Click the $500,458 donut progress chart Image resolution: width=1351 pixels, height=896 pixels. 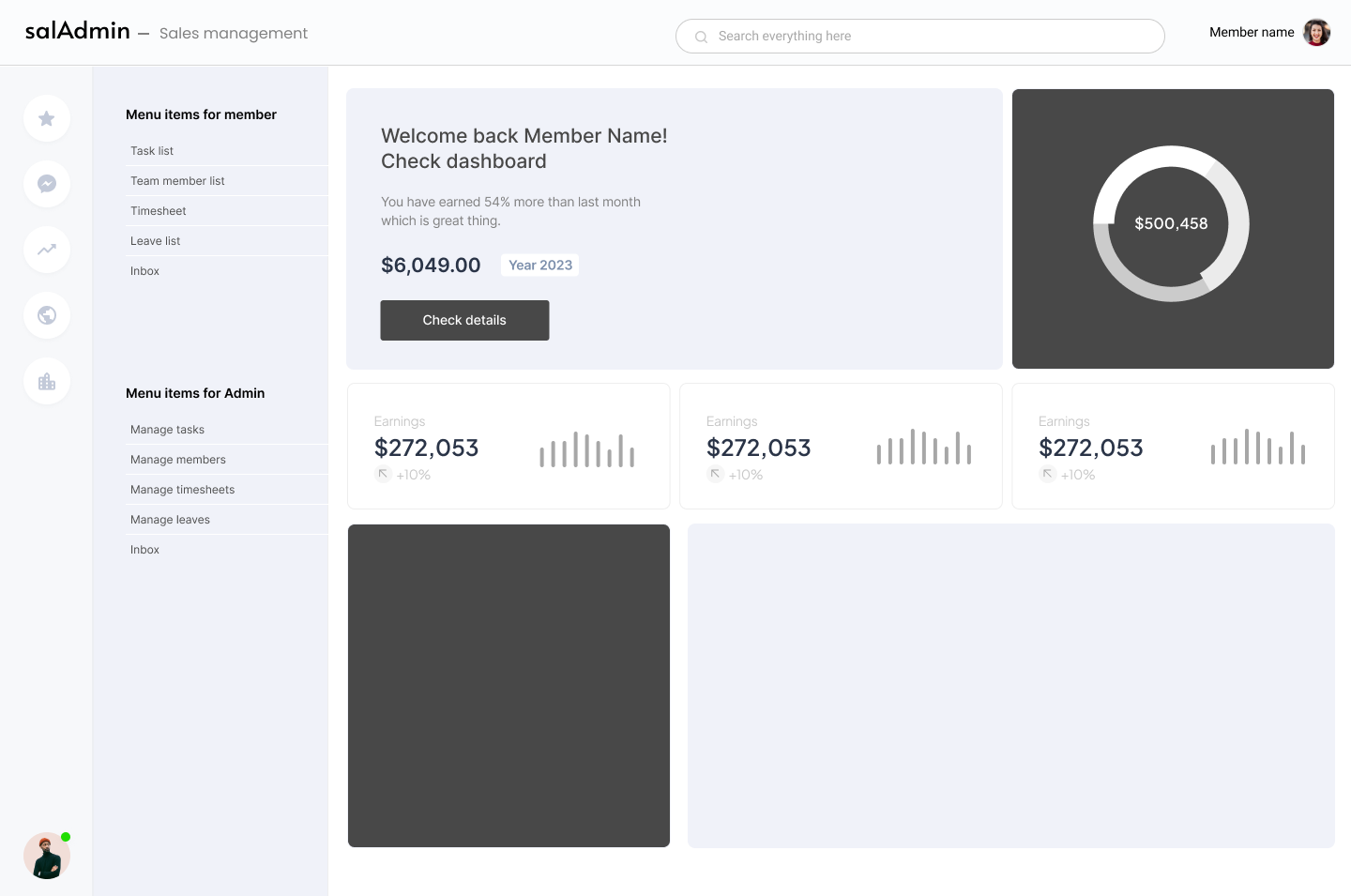tap(1171, 223)
